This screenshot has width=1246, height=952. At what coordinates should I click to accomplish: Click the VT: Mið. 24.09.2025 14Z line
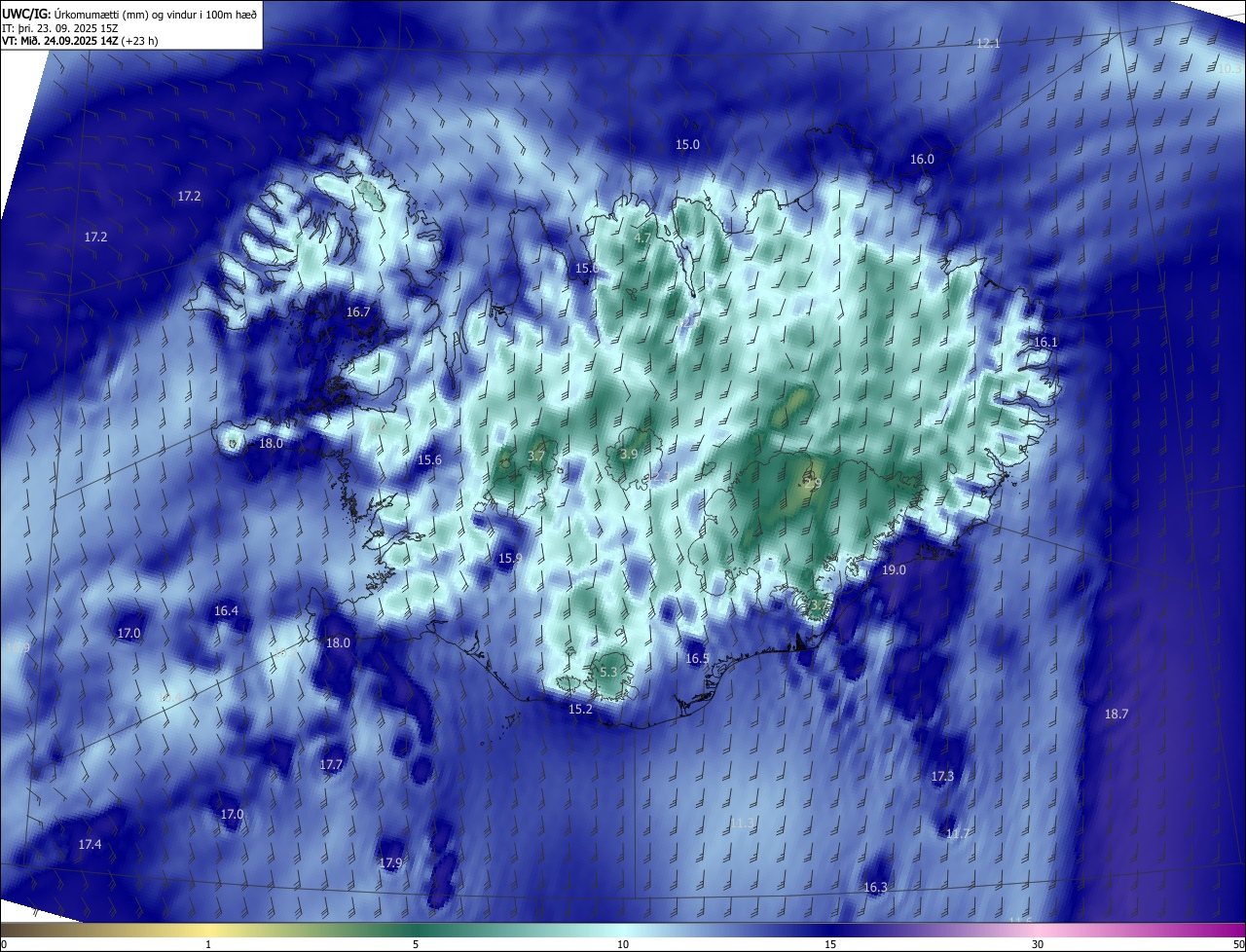click(x=79, y=41)
